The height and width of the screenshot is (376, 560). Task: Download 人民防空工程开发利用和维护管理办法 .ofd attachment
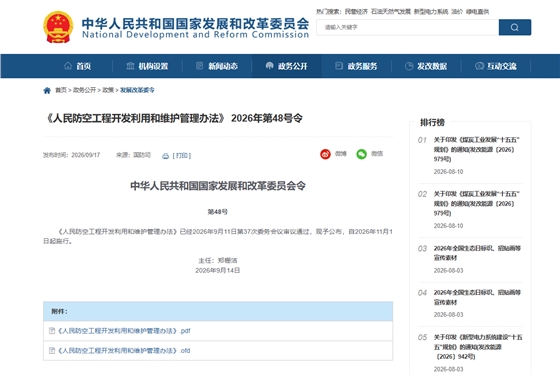coord(124,350)
